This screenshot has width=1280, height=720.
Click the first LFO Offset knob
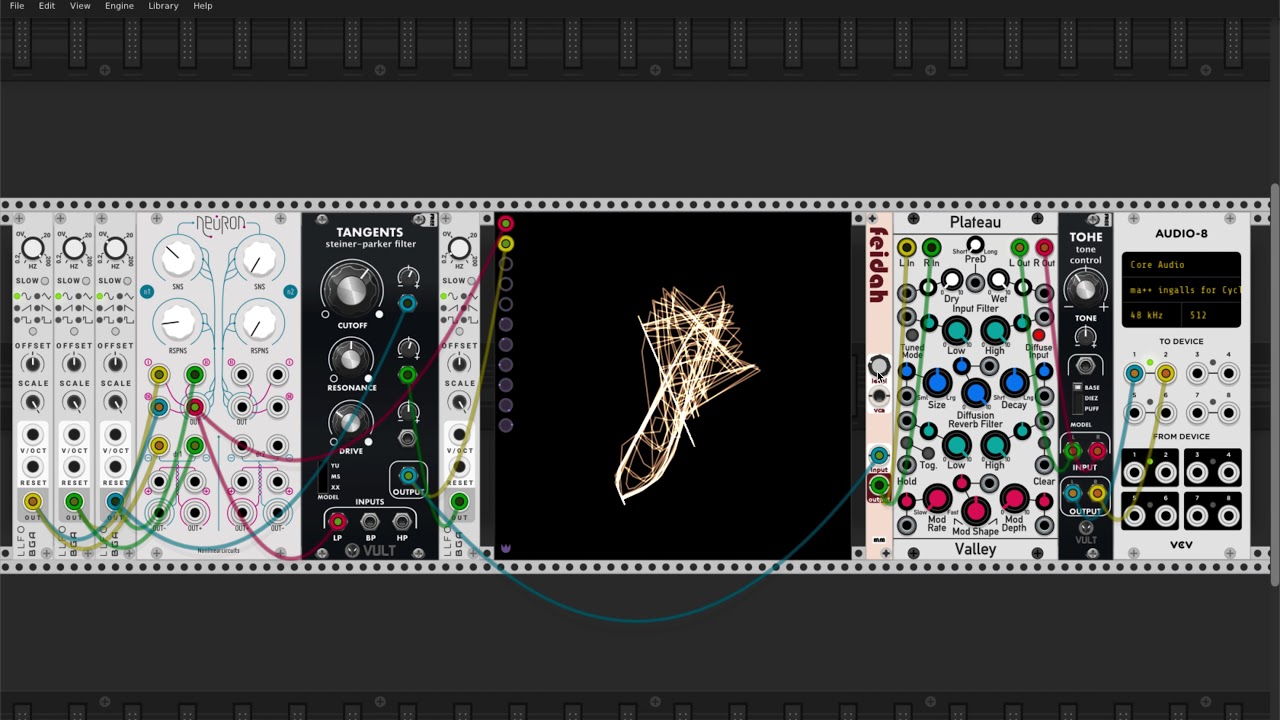point(33,364)
